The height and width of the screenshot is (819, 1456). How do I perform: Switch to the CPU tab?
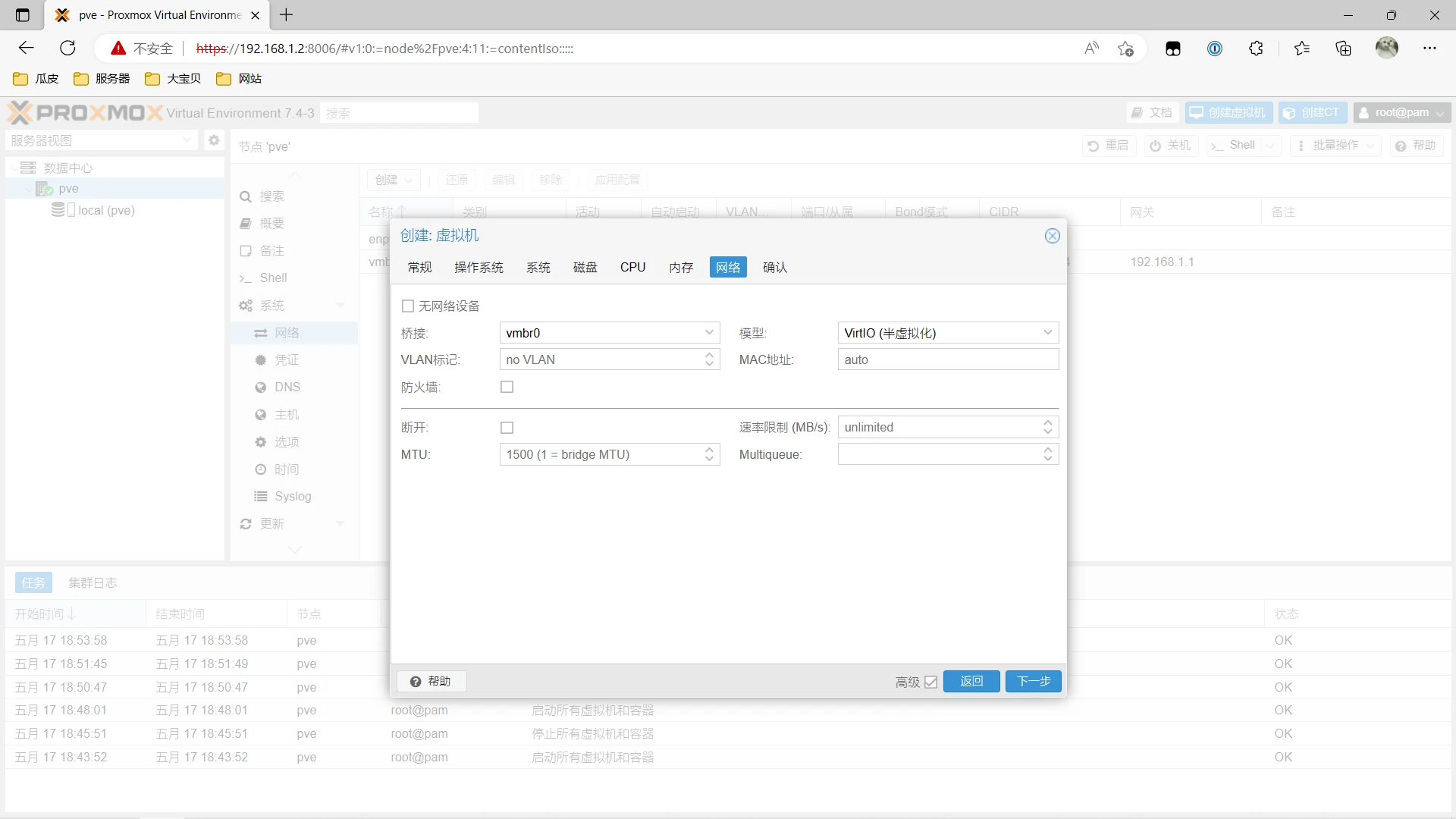[x=632, y=267]
